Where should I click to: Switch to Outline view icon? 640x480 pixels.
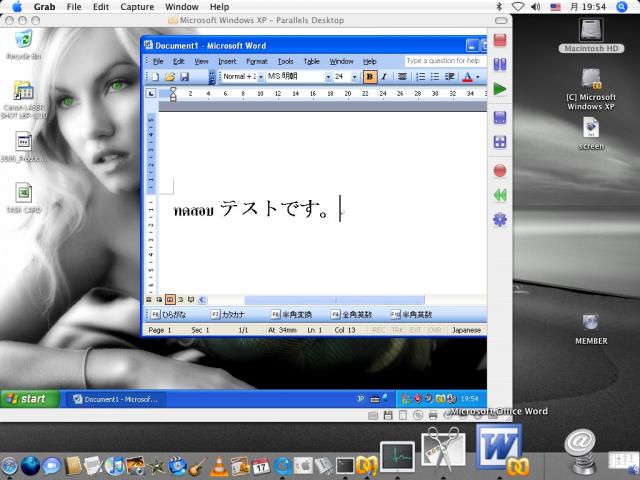180,300
